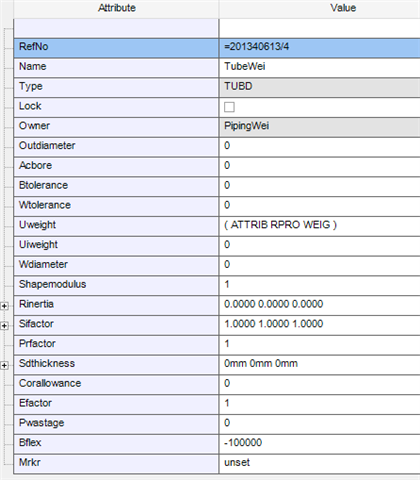
Task: Expand the Sifactor attribute row
Action: pos(4,326)
